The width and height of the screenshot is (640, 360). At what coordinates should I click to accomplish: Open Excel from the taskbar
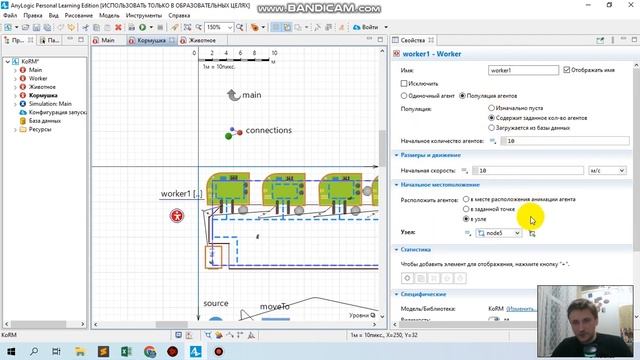point(126,351)
